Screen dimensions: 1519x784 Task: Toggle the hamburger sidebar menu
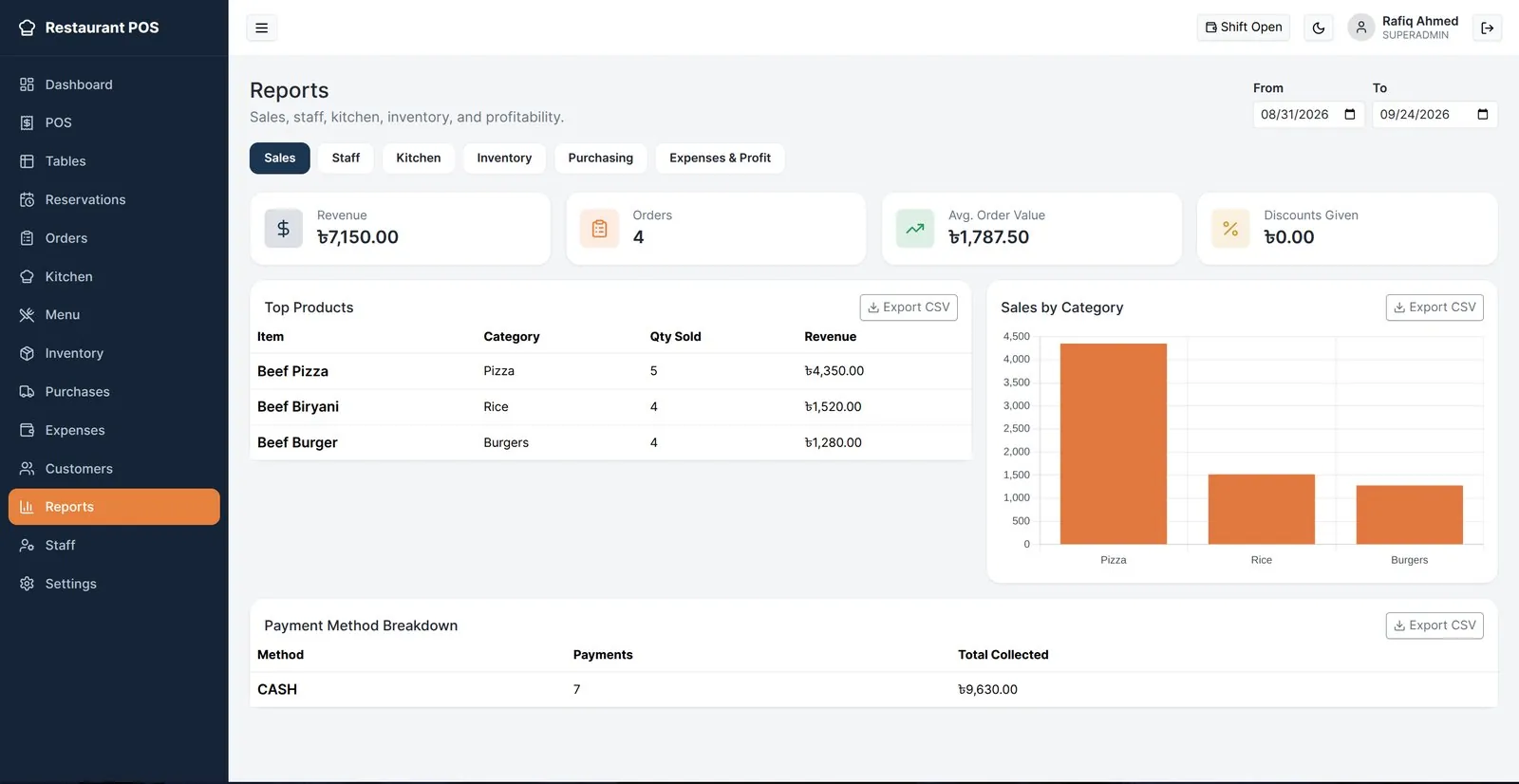261,28
